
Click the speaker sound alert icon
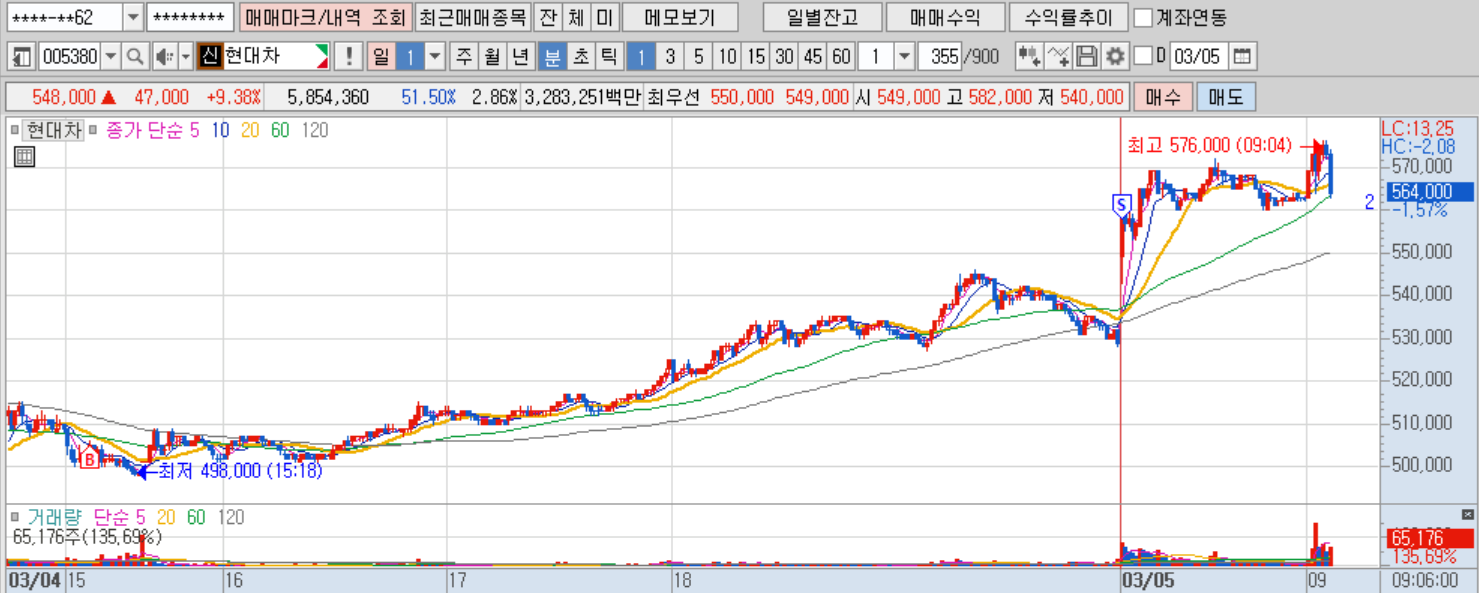point(163,56)
